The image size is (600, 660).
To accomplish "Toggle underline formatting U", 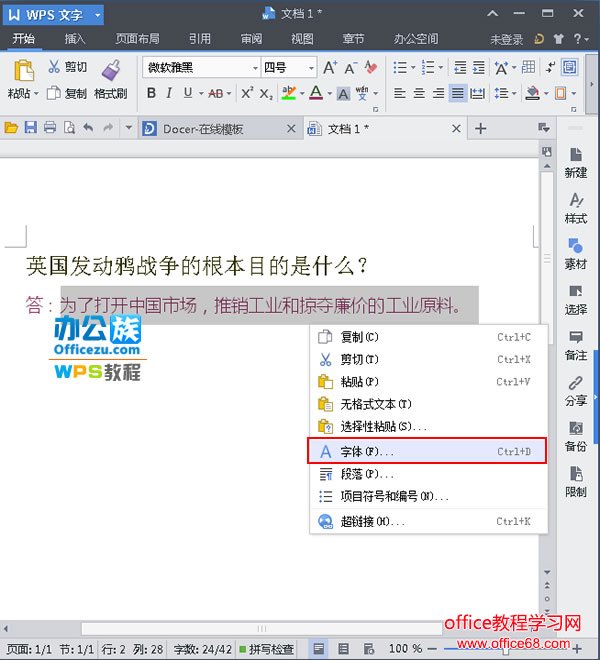I will [x=188, y=93].
